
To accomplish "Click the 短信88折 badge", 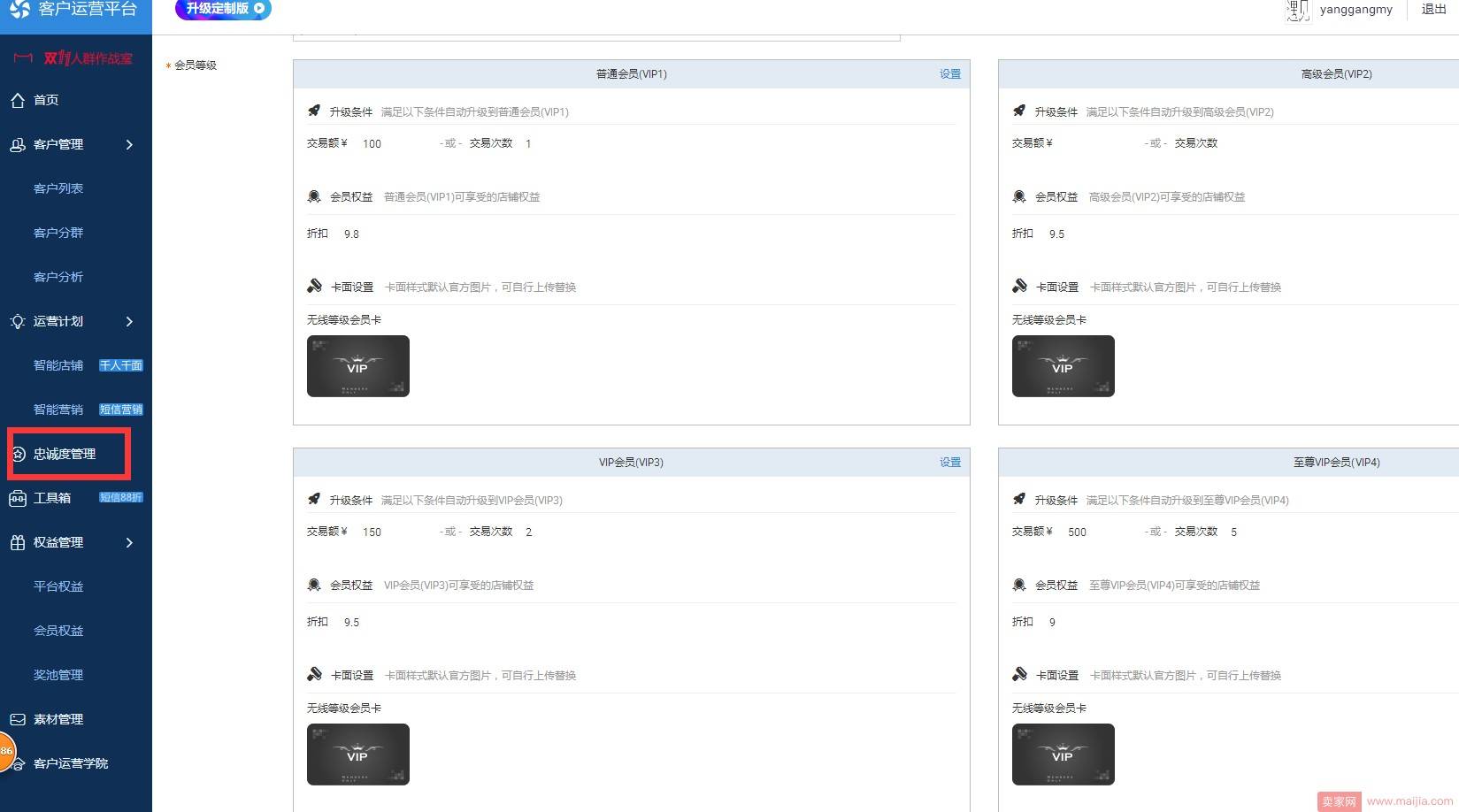I will coord(121,497).
